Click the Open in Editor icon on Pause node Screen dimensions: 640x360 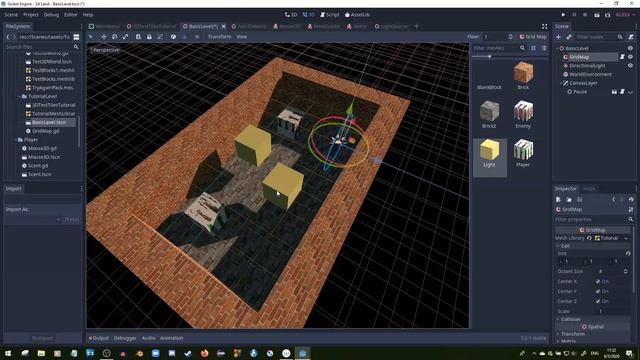614,92
